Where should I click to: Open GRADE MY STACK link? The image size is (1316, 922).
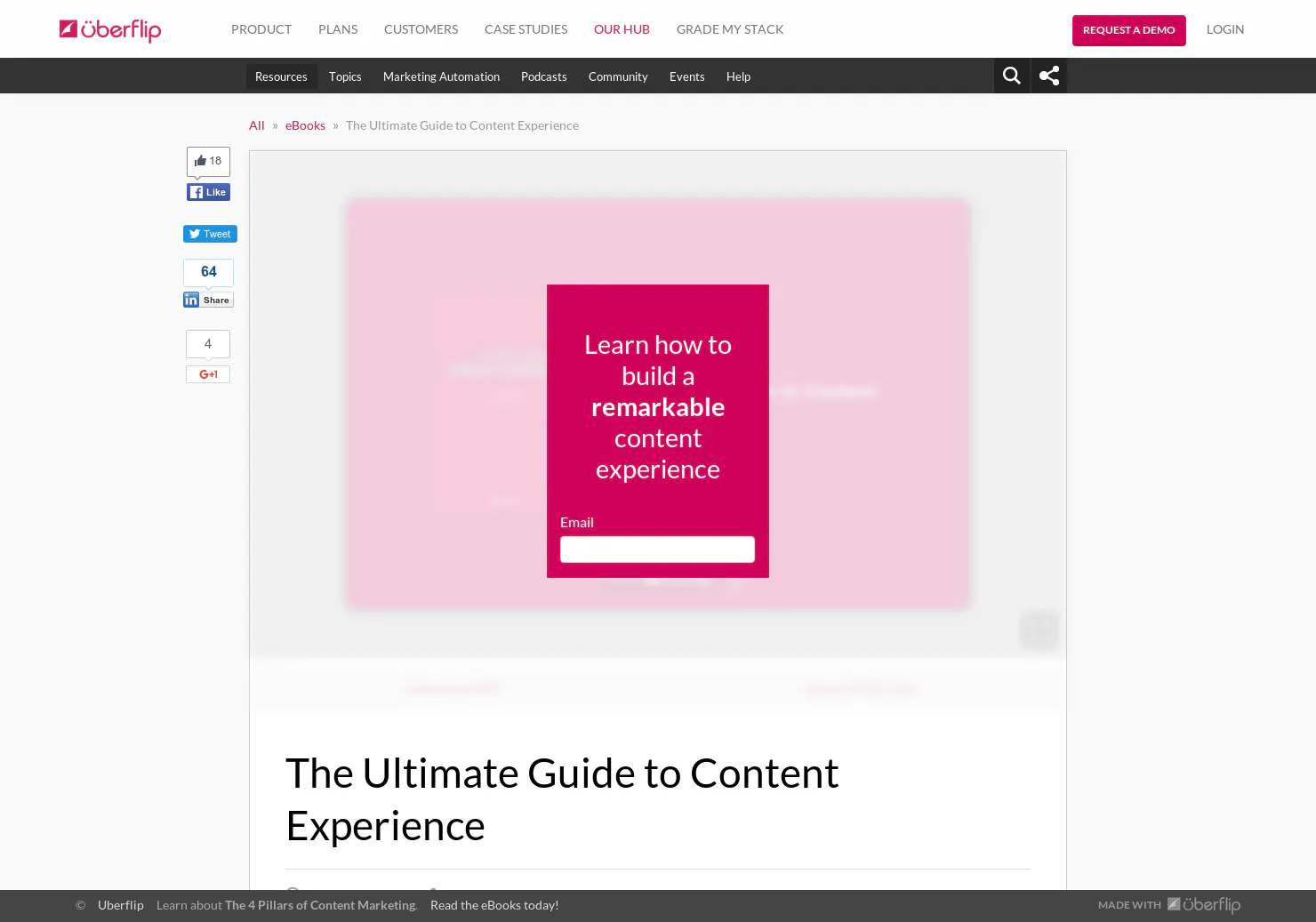click(x=730, y=29)
